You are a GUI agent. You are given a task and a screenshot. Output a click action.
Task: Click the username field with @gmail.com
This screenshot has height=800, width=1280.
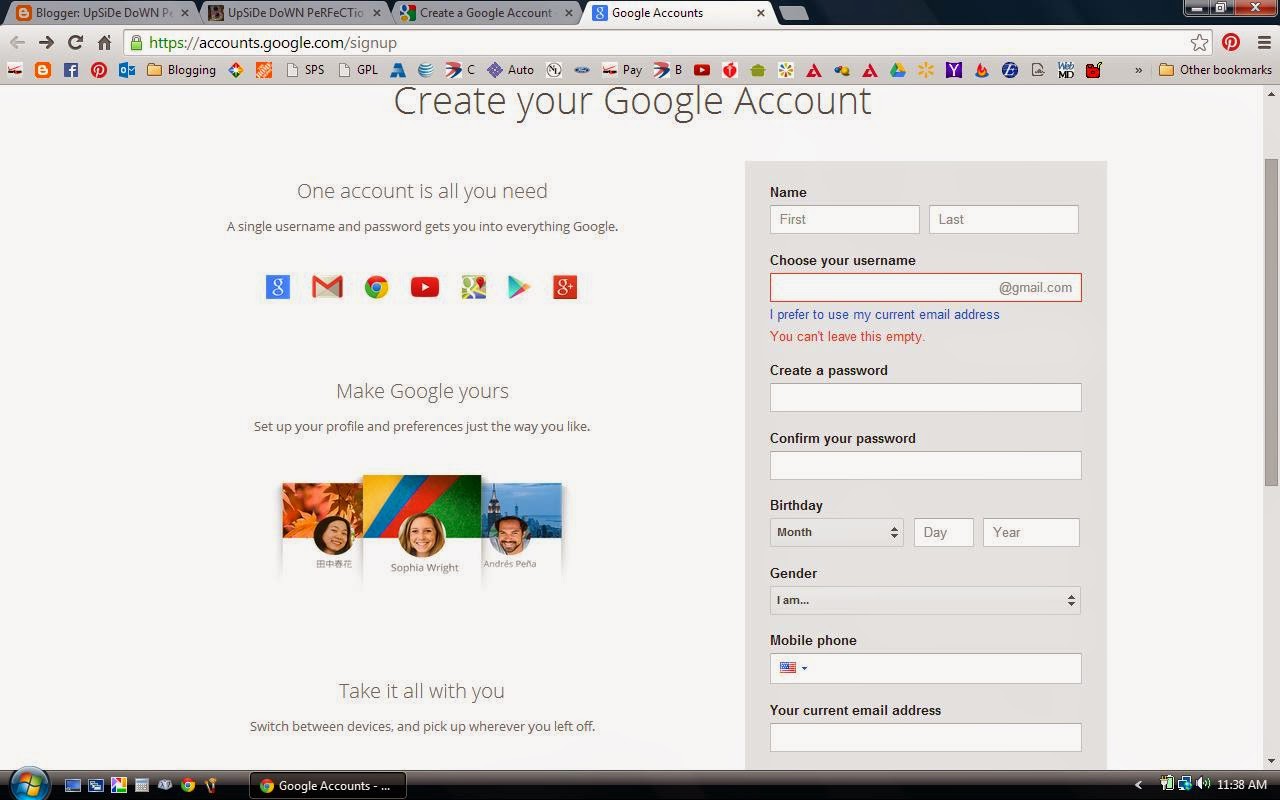click(925, 287)
